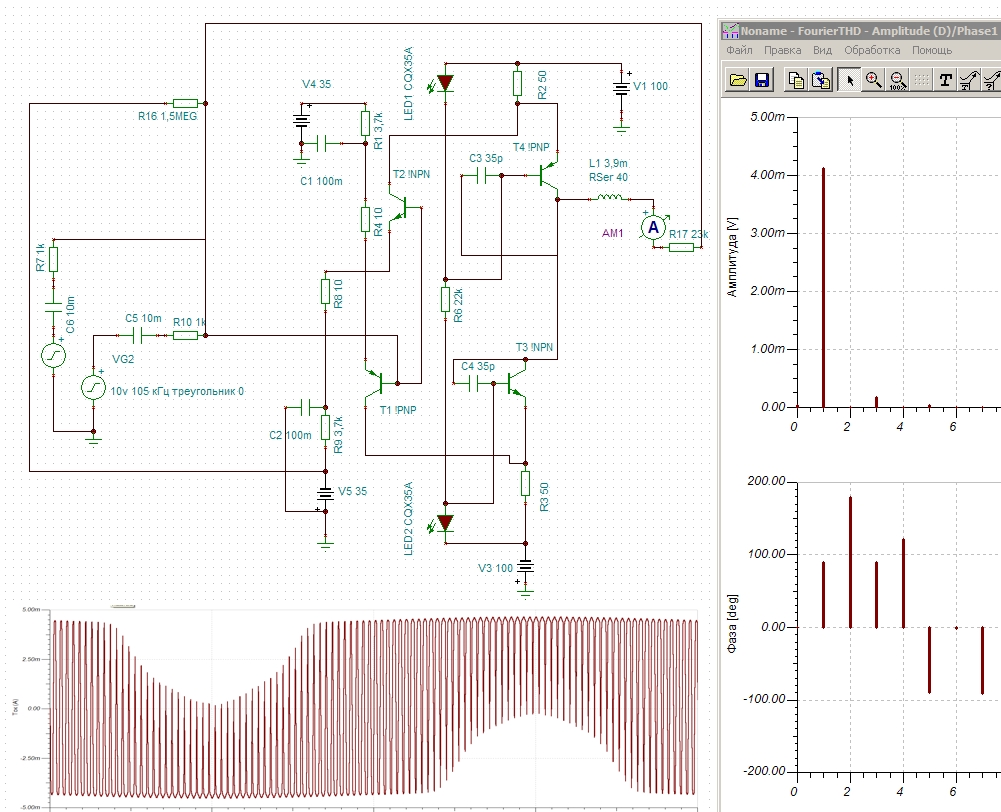Click the Open file folder icon
This screenshot has height=812, width=1001.
point(738,81)
